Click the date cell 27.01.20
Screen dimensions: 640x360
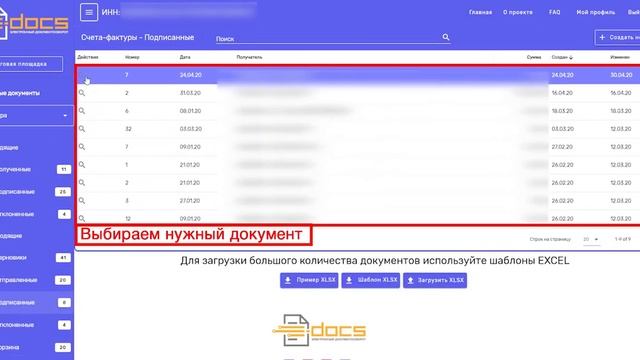(190, 201)
